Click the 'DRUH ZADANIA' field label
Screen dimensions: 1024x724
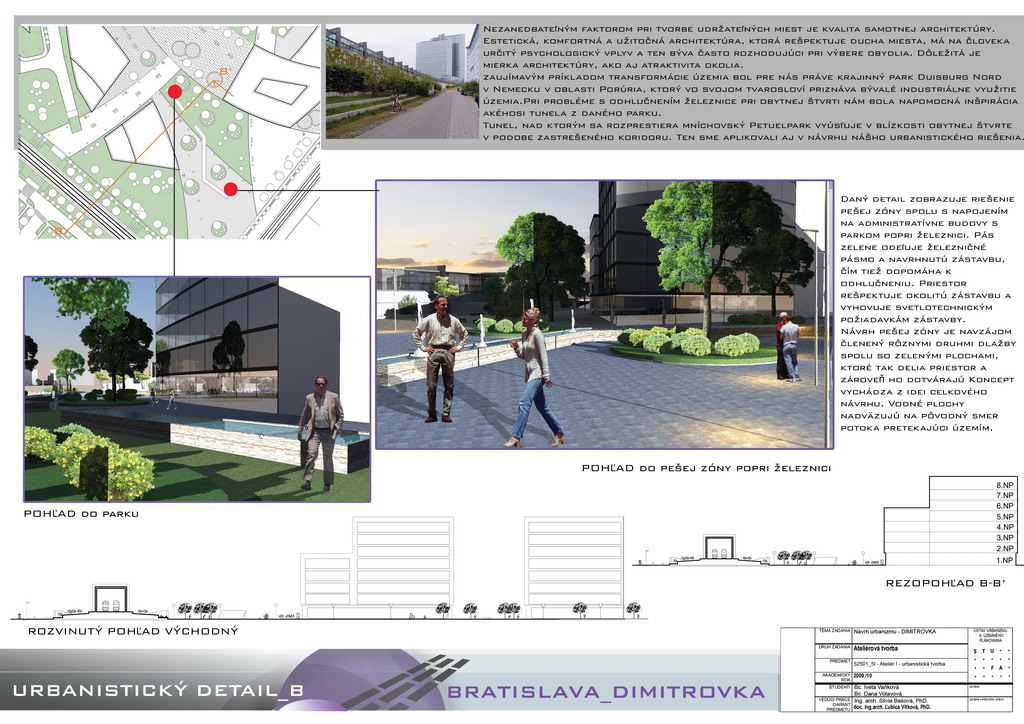pos(835,648)
